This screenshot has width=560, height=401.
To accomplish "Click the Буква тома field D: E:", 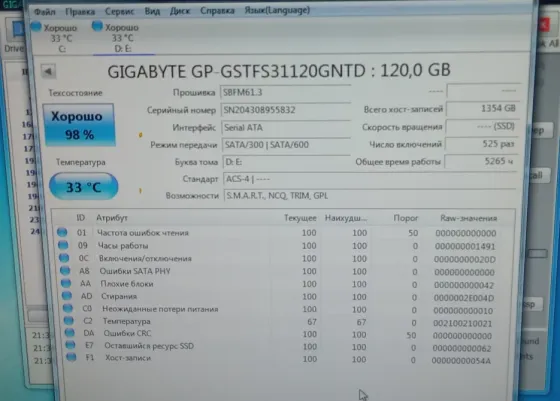I will 287,162.
